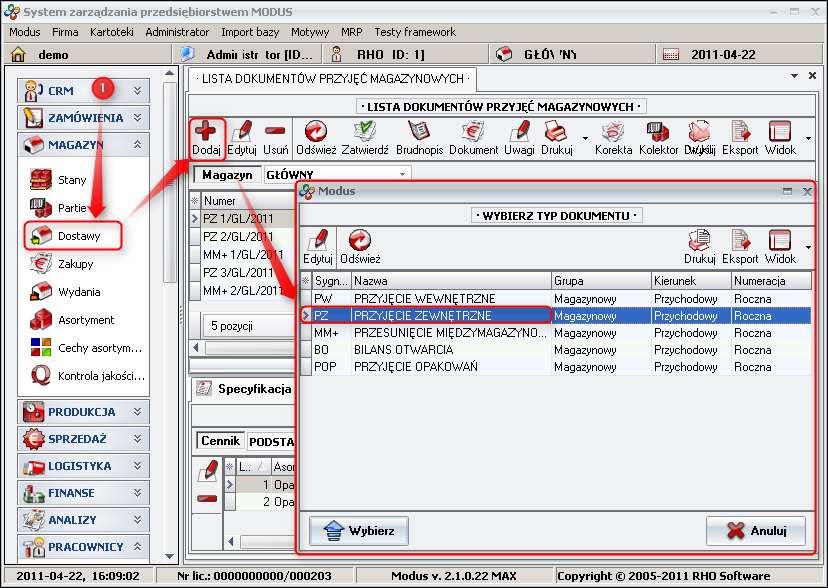Image resolution: width=828 pixels, height=588 pixels.
Task: Click Eksport icon in the dialog toolbar
Action: [x=740, y=246]
